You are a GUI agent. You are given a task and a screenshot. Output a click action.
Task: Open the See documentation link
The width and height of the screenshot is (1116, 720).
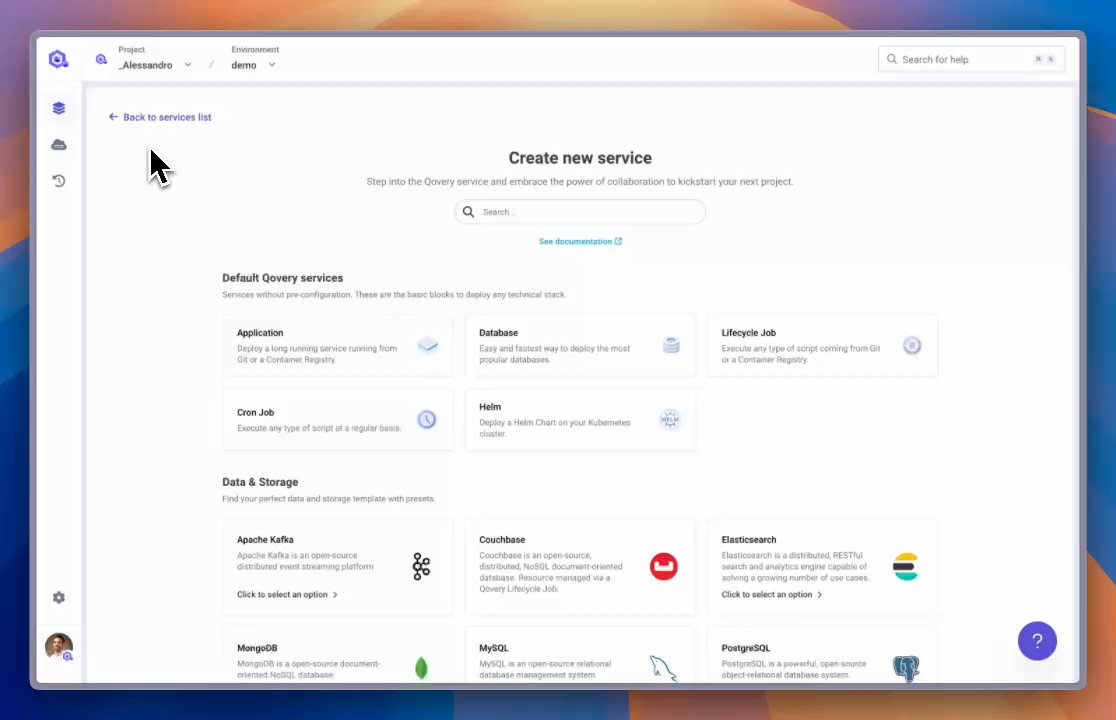[x=580, y=241]
